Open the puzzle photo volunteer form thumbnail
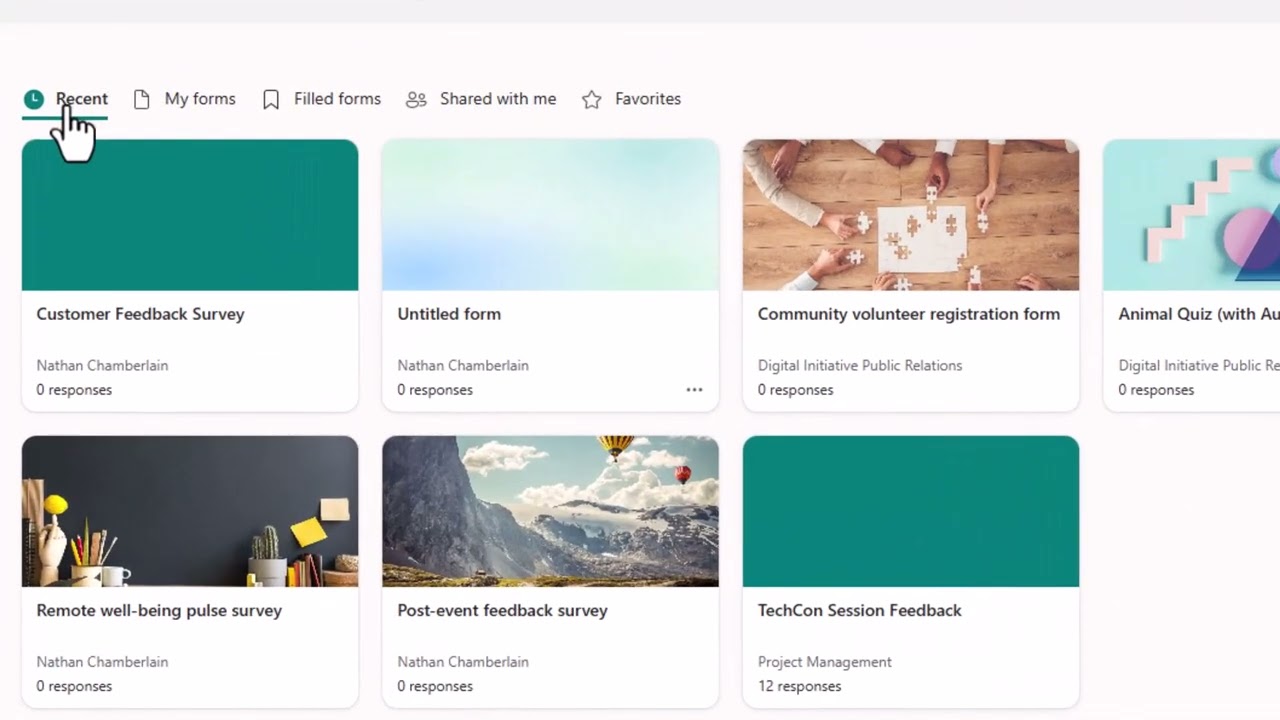 (x=911, y=215)
